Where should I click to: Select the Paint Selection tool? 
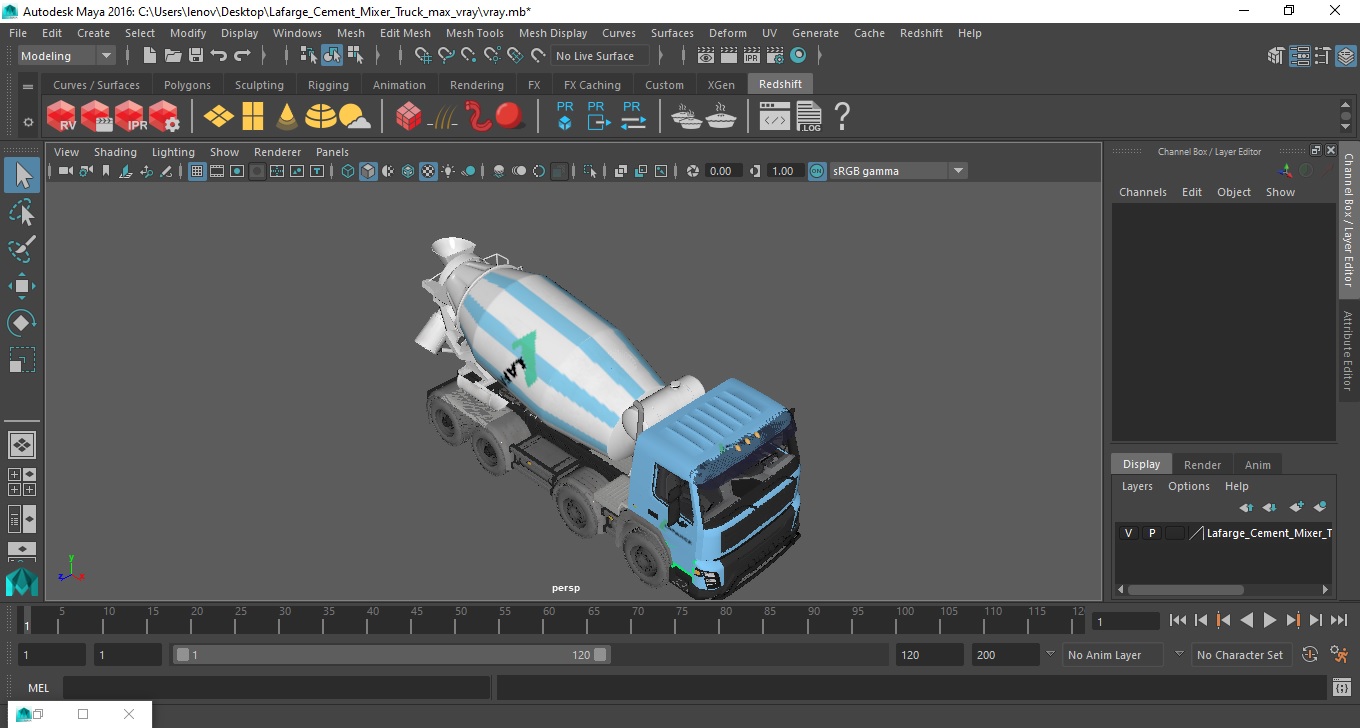(x=22, y=249)
